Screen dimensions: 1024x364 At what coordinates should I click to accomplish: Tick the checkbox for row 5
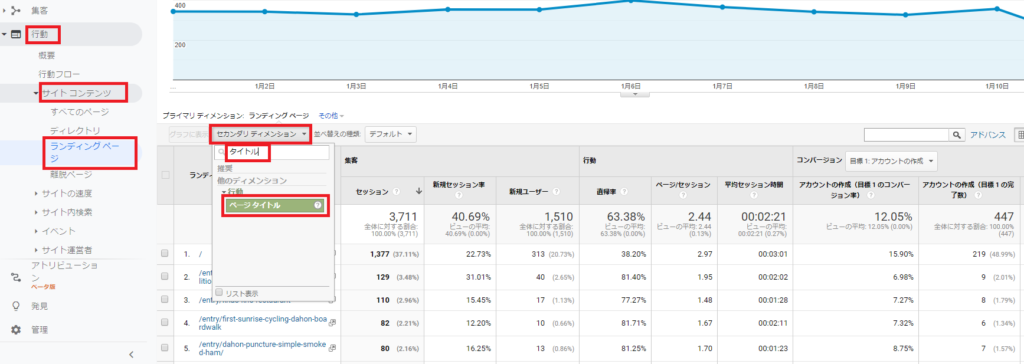click(165, 347)
